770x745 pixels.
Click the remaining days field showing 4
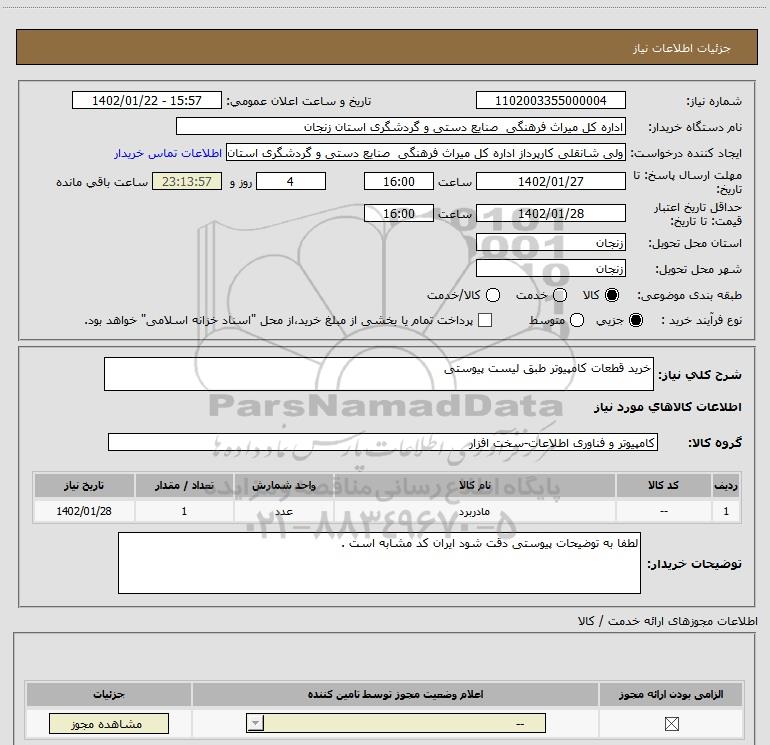pyautogui.click(x=291, y=181)
